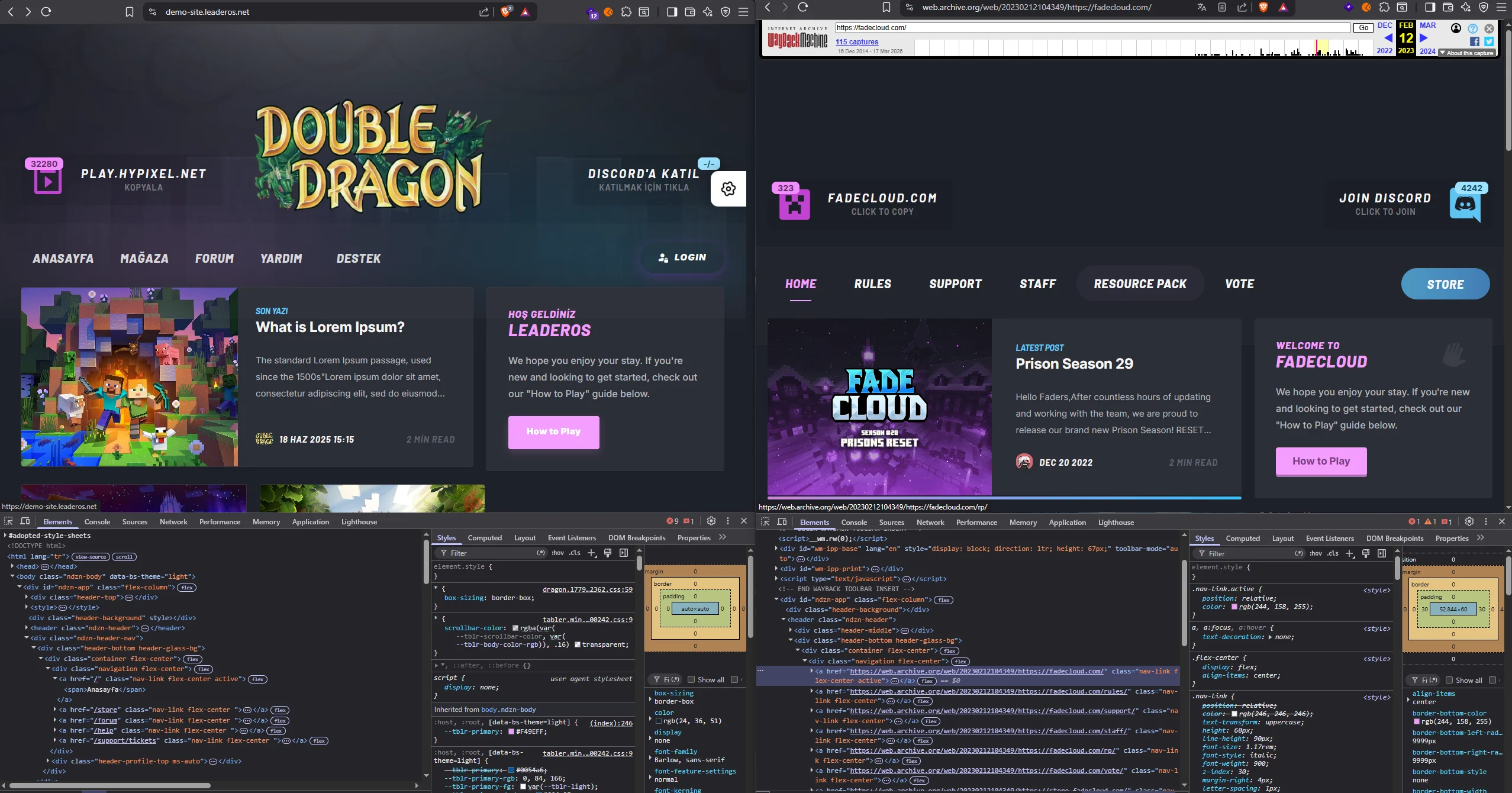Open Brave VPN shield icon in leaderos browser
This screenshot has height=793, width=1512.
click(726, 12)
